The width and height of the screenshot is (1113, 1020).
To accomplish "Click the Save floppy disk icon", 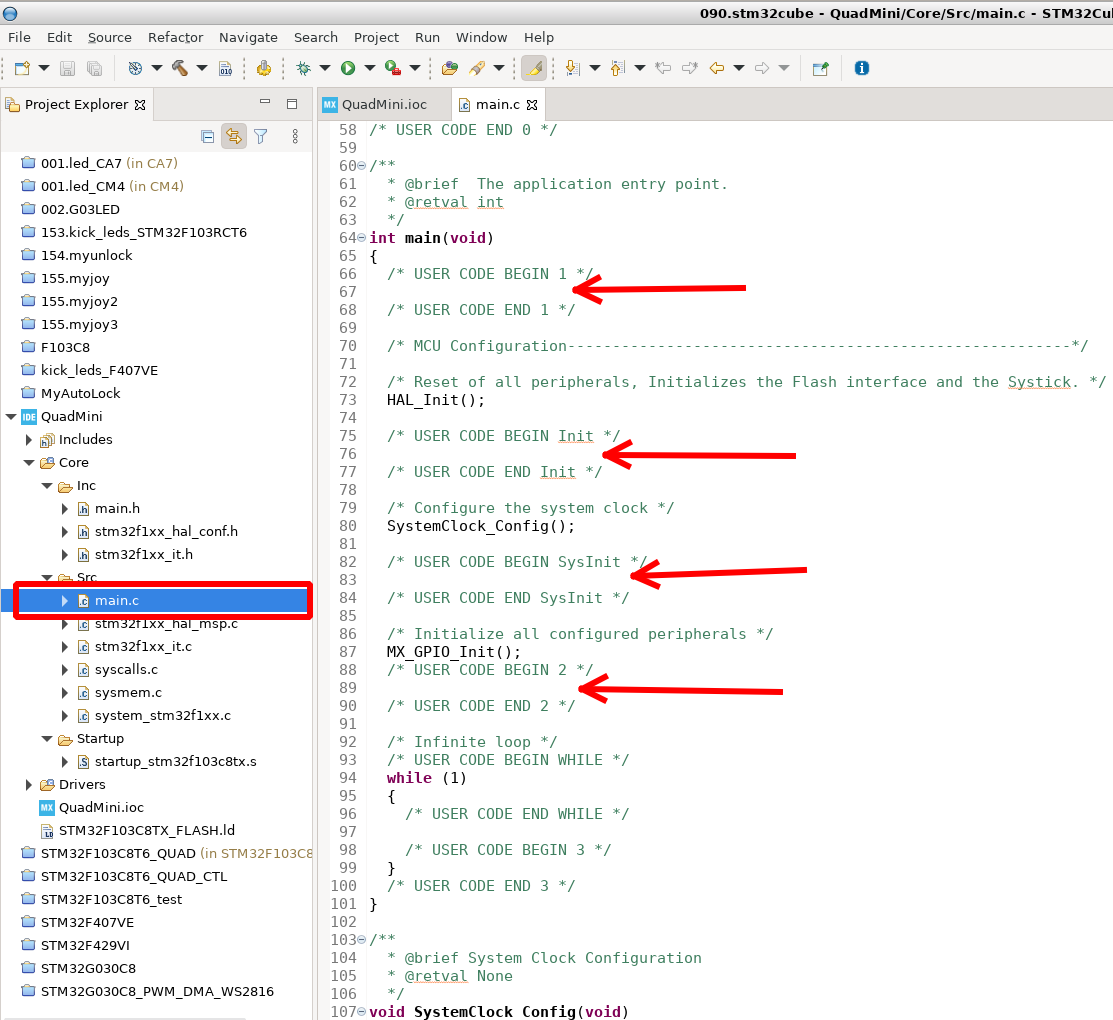I will point(67,68).
